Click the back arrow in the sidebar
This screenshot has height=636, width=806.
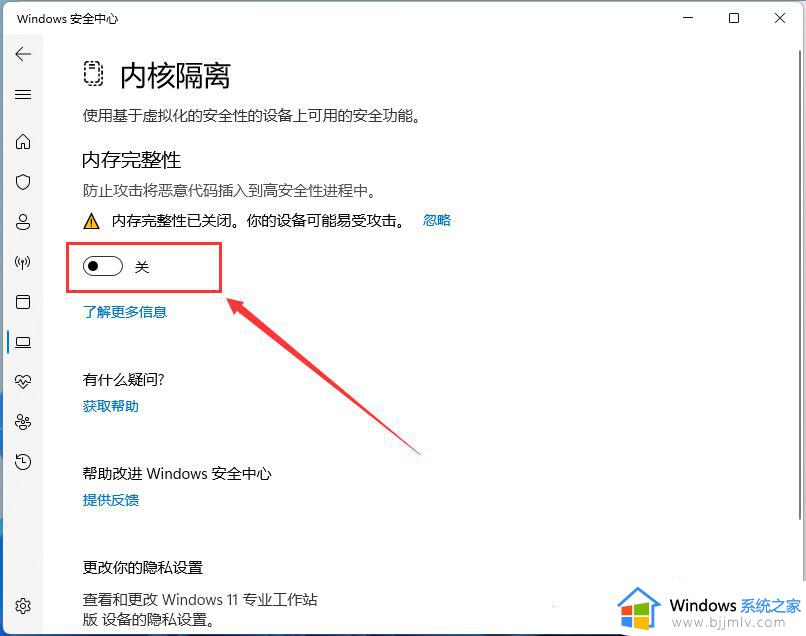coord(23,54)
